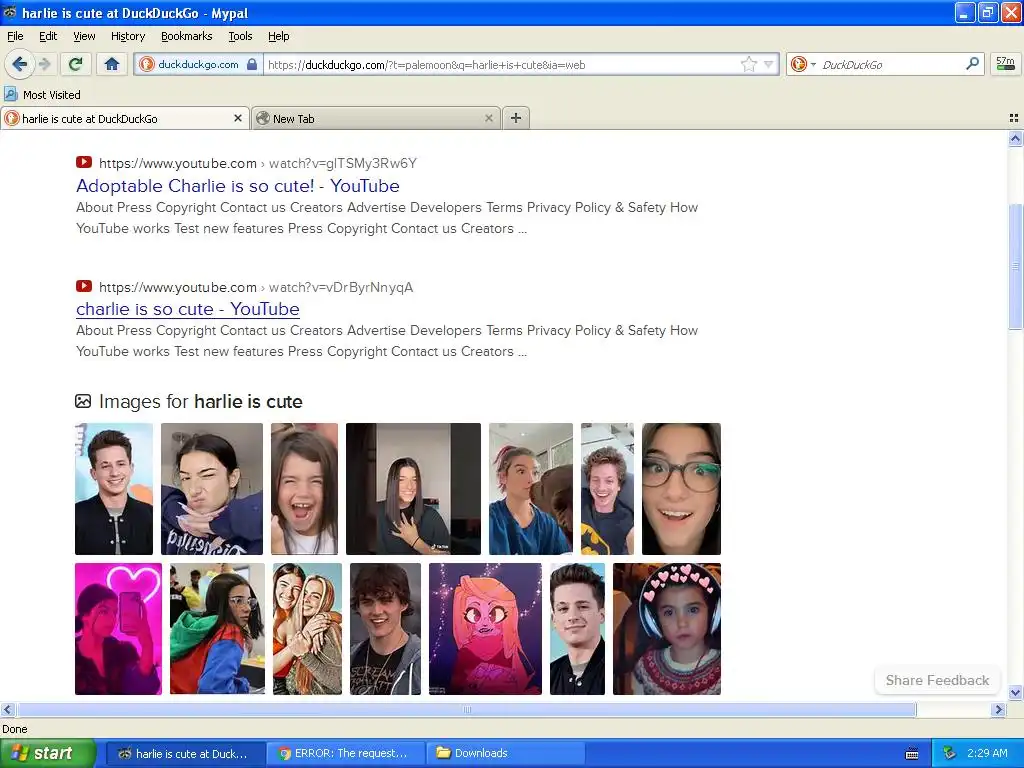Open thumbnail of laughing little girl
1024x768 pixels.
pyautogui.click(x=304, y=488)
